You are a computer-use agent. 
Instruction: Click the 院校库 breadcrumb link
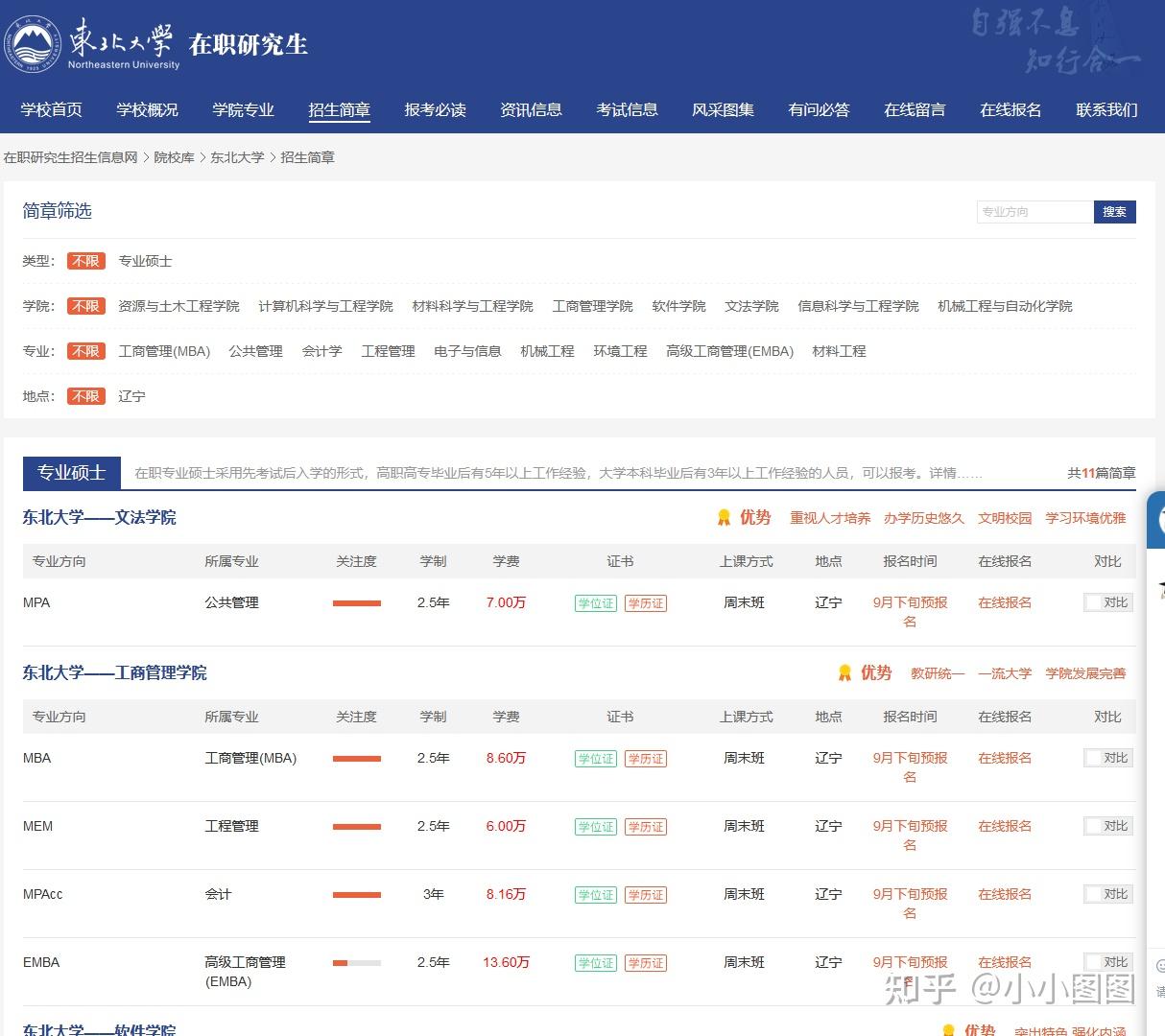coord(174,157)
